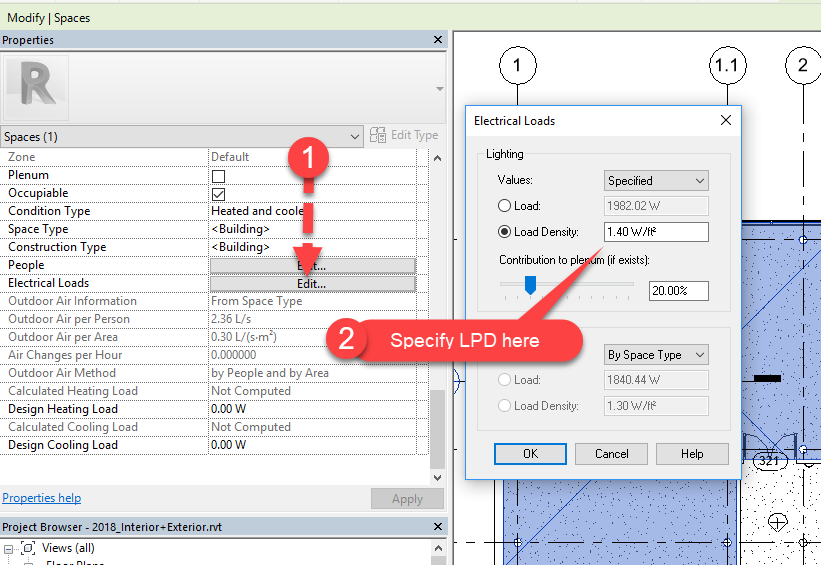
Task: Select the Condition Type value field
Action: [312, 211]
